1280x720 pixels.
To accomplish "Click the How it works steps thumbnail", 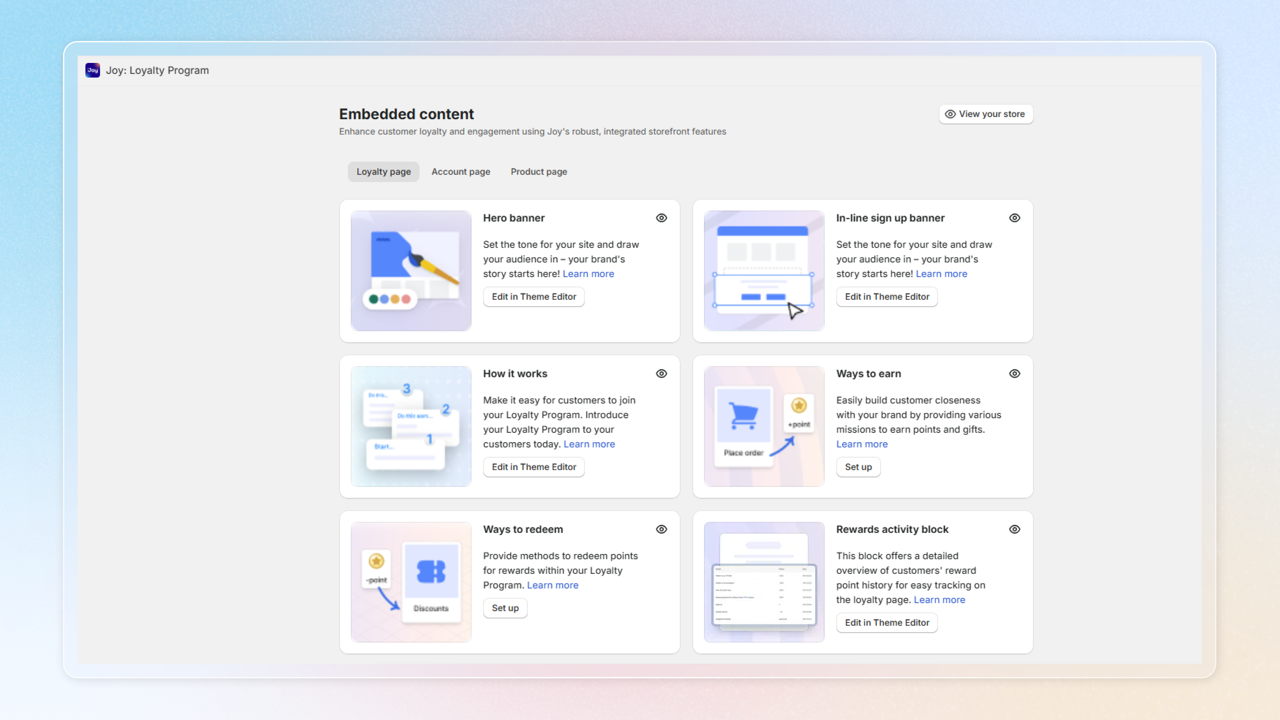I will click(x=411, y=427).
